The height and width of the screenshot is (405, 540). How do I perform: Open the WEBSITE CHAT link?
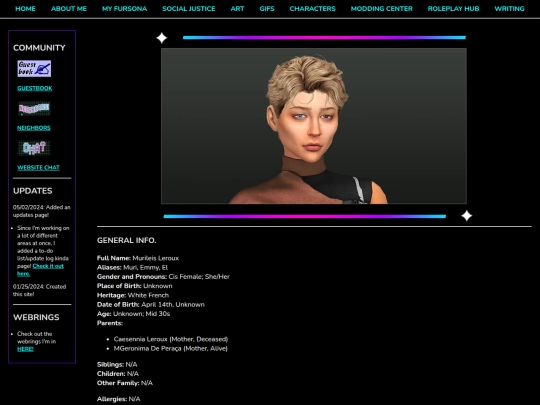pos(38,167)
